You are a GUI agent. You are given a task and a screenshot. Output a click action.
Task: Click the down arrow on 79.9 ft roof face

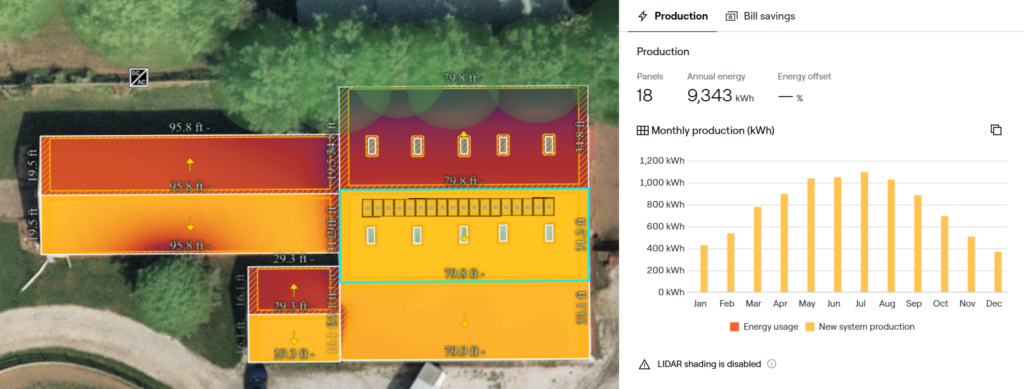coord(464,320)
